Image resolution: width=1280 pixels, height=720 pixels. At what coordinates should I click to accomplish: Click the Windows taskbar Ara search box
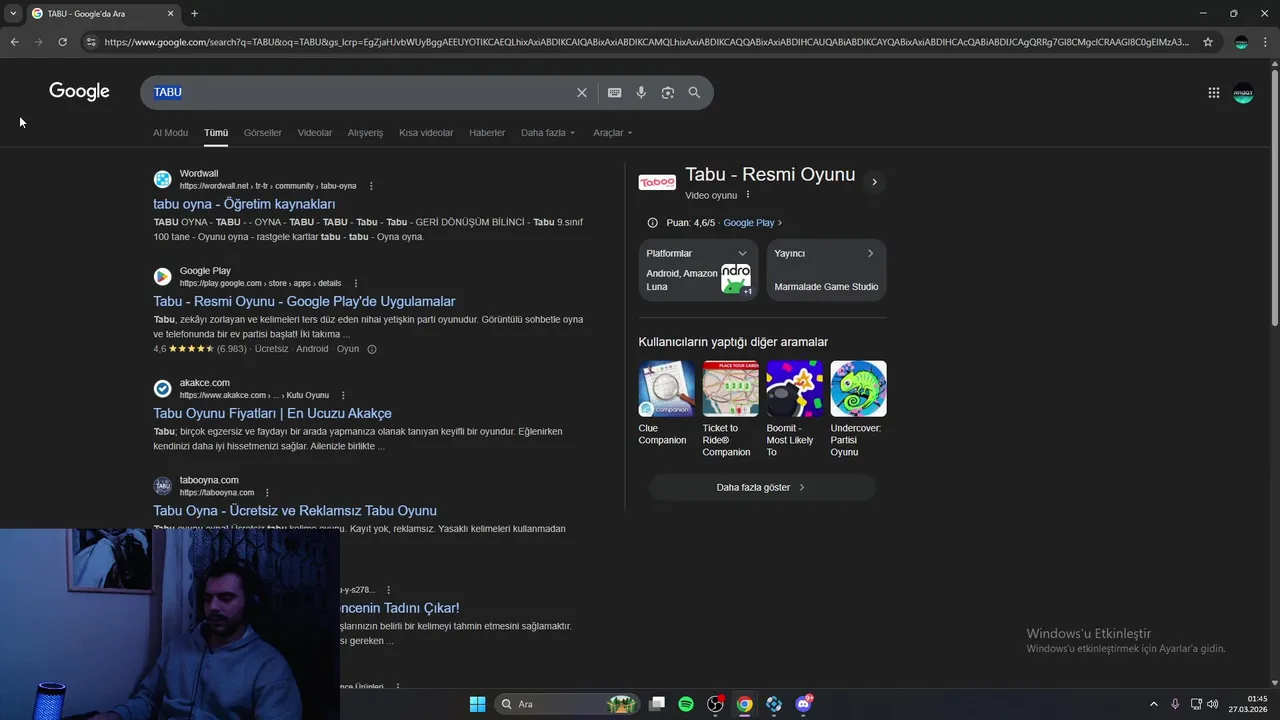tap(567, 704)
